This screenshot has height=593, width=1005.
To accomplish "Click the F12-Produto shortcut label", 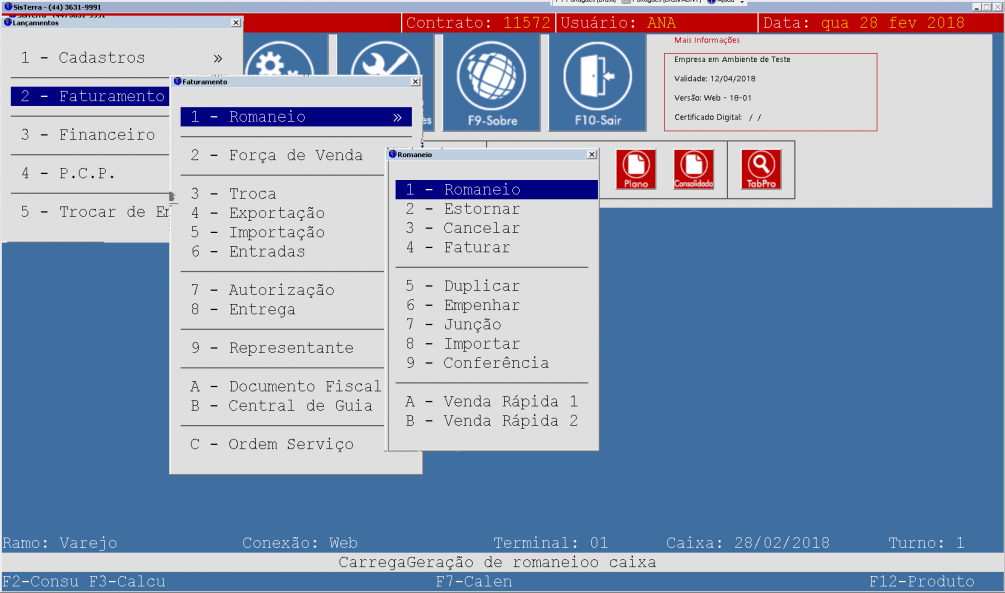I will click(920, 581).
